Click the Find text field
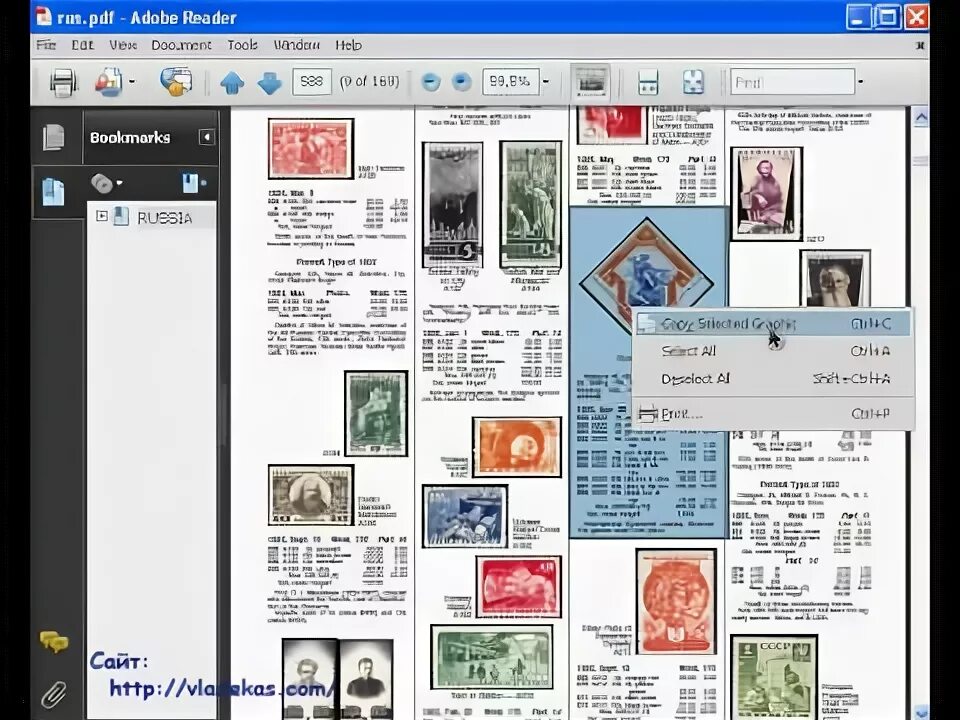The image size is (960, 720). (792, 81)
